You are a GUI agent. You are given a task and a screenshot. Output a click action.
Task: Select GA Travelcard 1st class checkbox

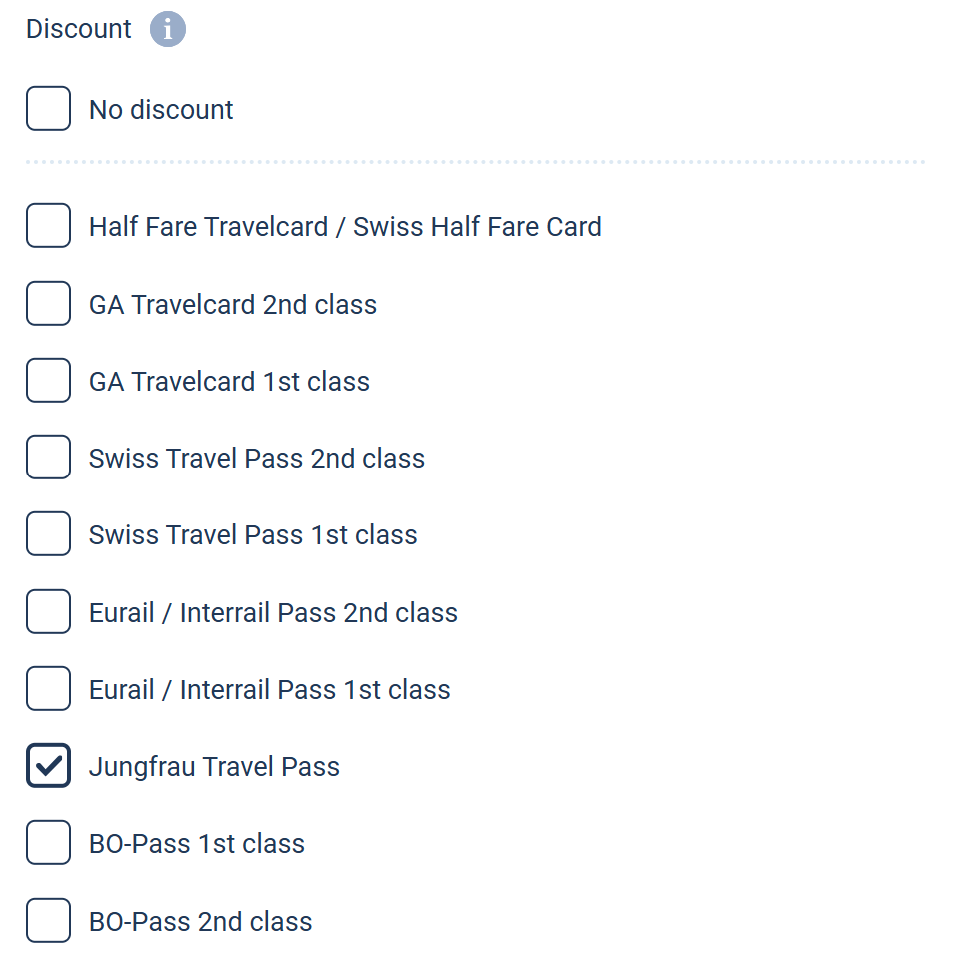point(48,381)
